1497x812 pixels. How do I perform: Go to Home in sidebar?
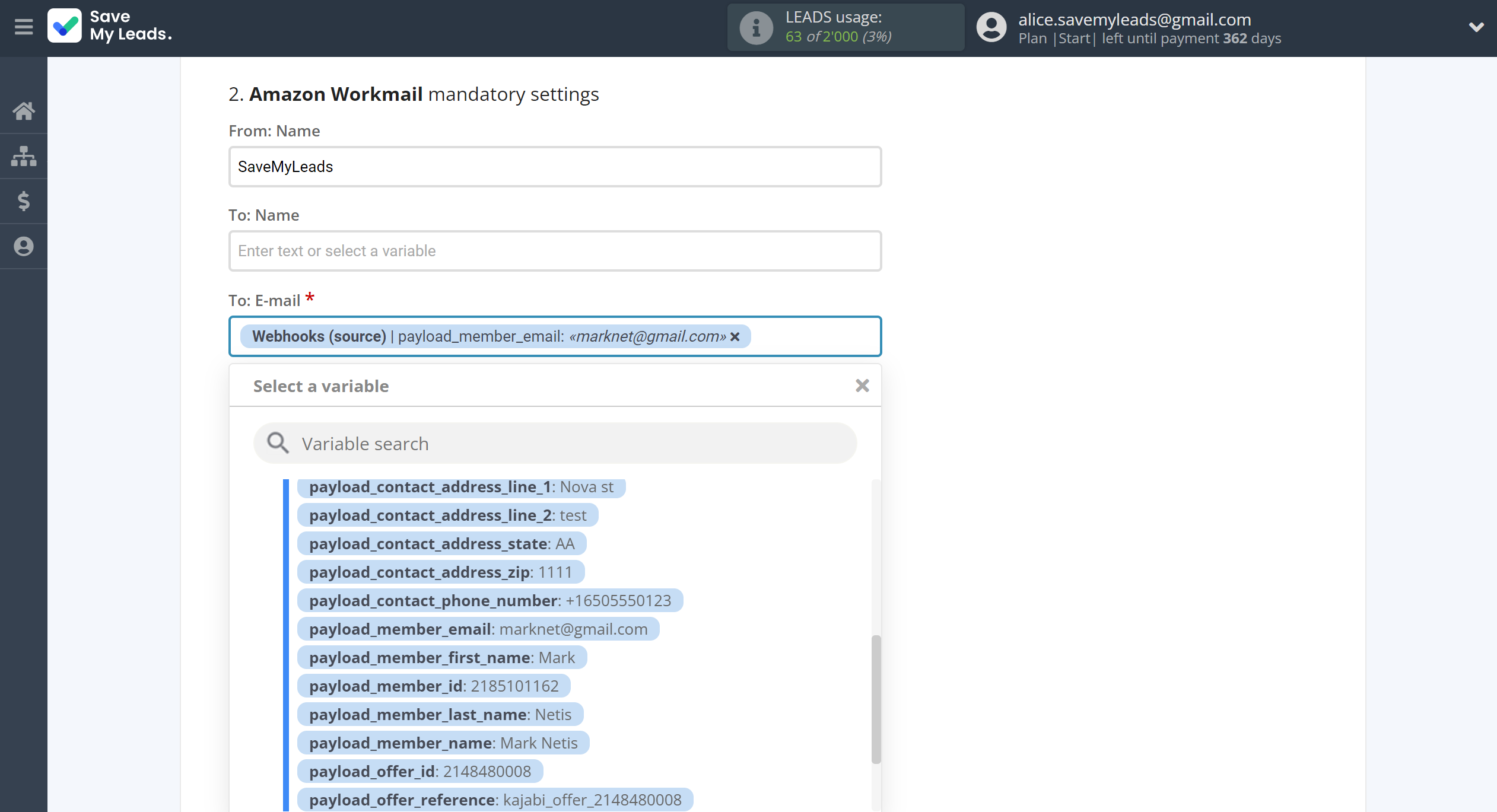(24, 111)
